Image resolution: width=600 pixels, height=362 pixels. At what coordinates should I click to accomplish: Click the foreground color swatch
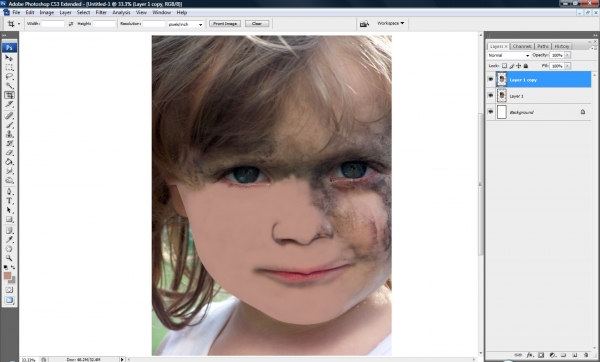point(7,276)
